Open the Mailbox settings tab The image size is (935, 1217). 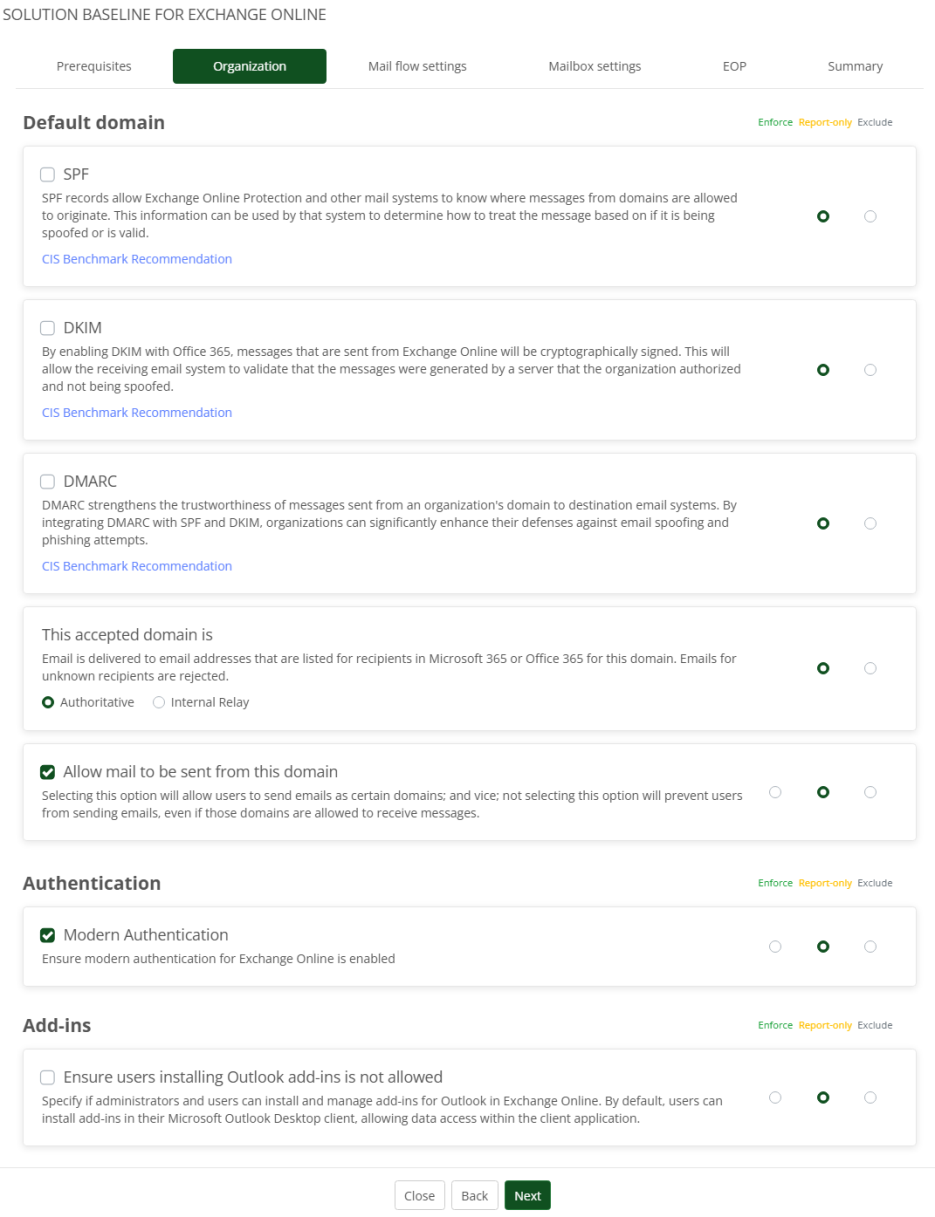click(x=595, y=66)
